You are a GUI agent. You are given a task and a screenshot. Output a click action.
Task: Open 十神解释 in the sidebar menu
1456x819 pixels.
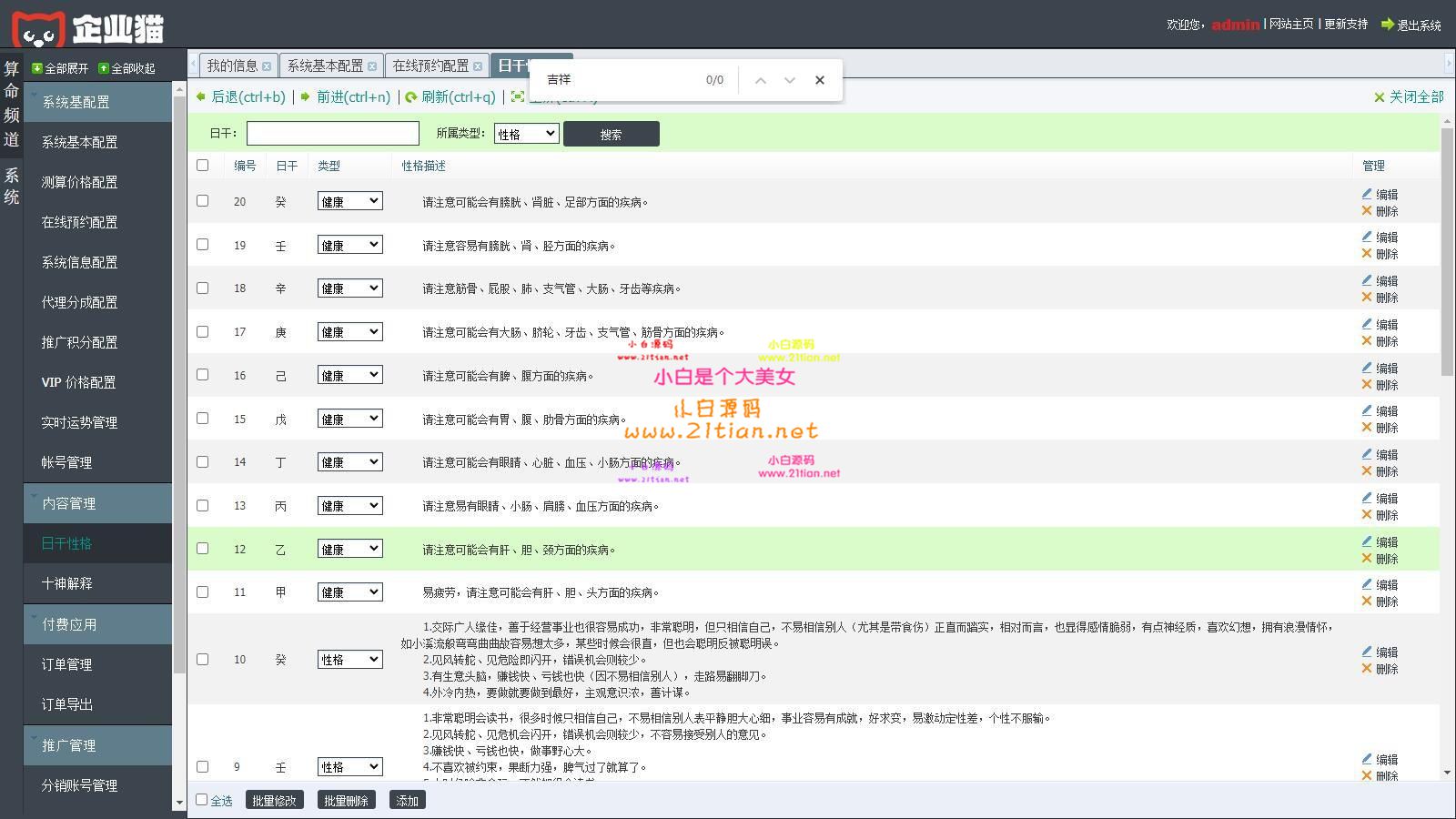pyautogui.click(x=66, y=583)
